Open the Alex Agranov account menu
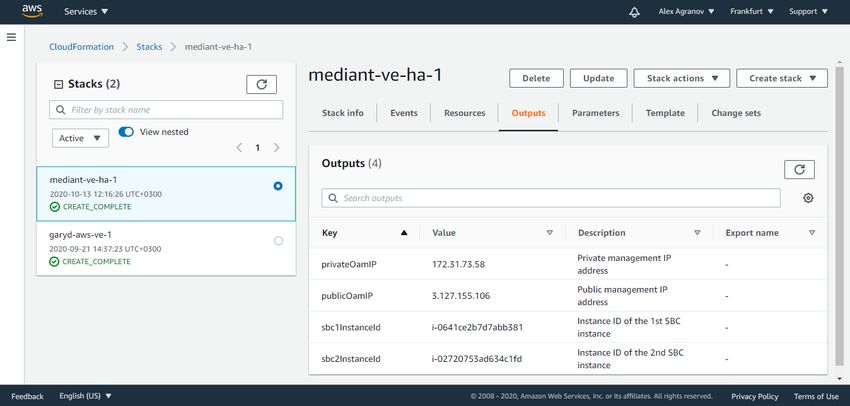Image resolution: width=850 pixels, height=406 pixels. (686, 11)
